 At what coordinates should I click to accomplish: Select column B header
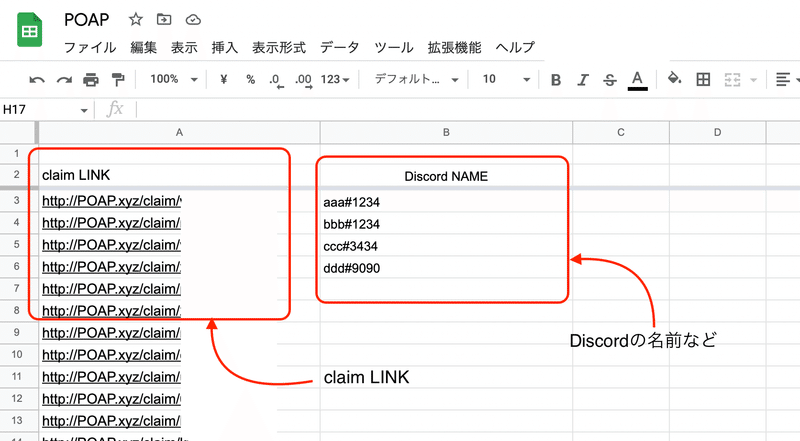click(446, 133)
